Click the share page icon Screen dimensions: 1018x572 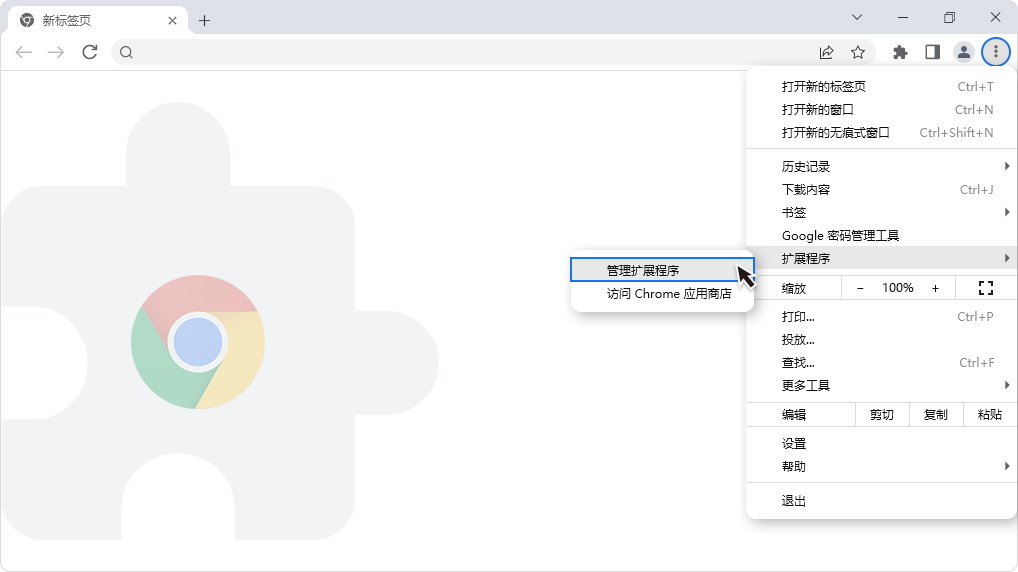click(x=826, y=53)
